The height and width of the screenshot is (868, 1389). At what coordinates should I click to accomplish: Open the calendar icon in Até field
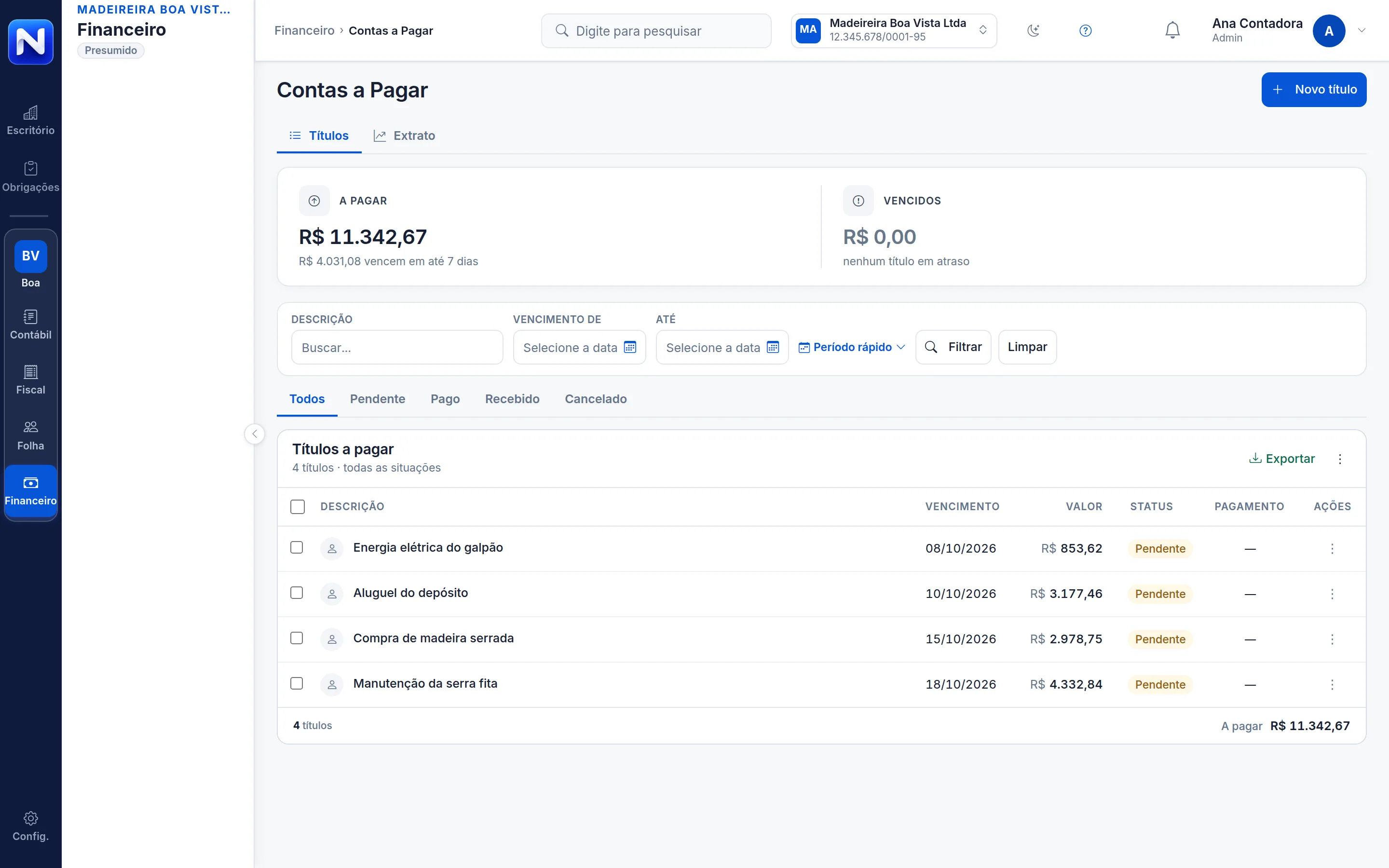tap(773, 347)
